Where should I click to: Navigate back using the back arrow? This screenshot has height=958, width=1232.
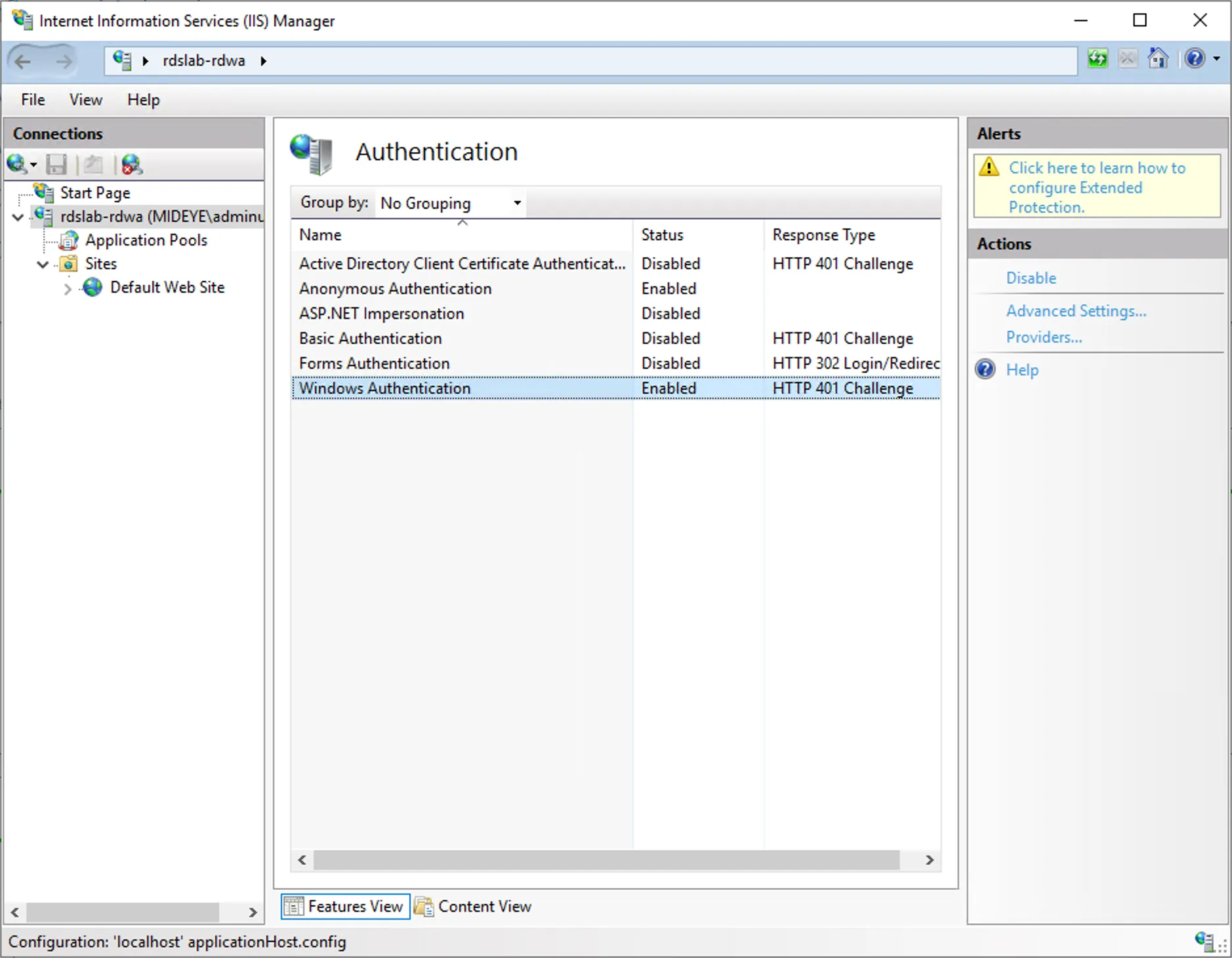point(24,60)
